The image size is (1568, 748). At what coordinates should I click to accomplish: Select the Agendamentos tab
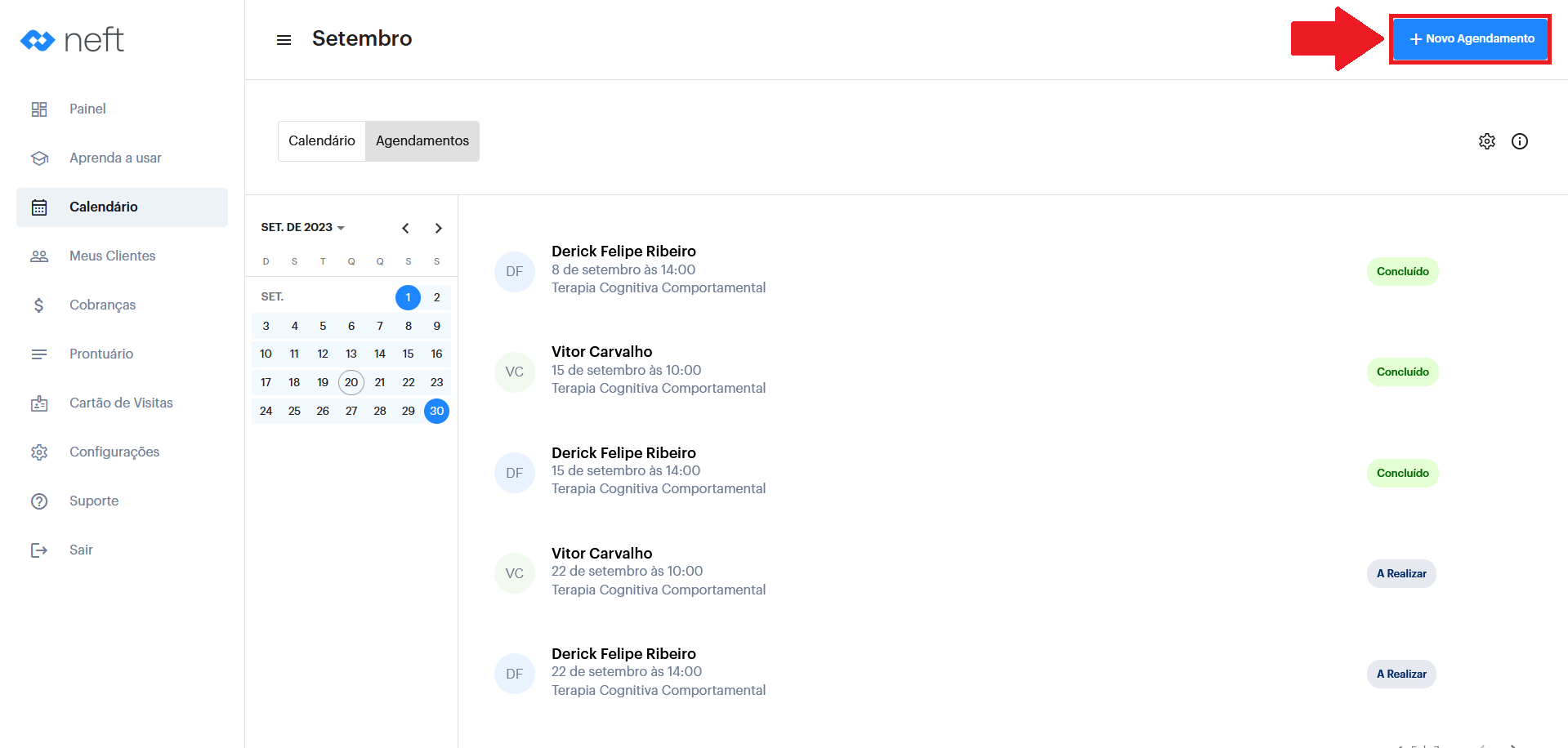point(422,141)
